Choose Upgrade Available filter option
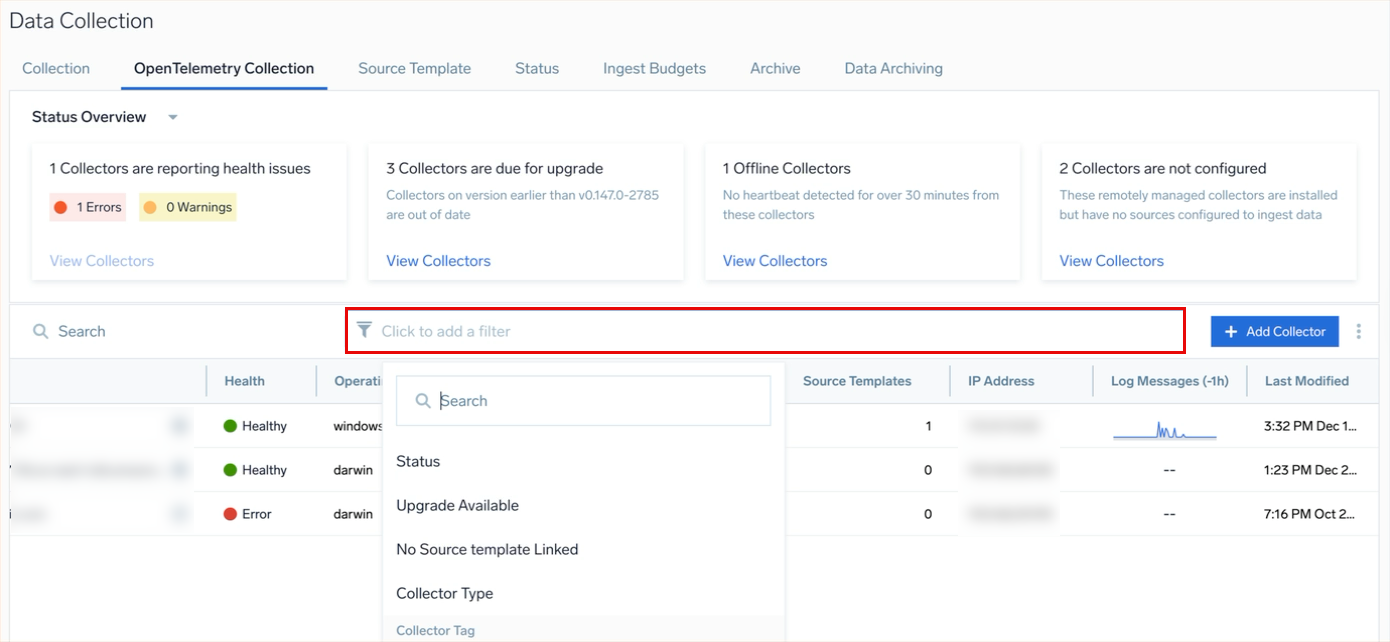The width and height of the screenshot is (1390, 642). click(x=457, y=506)
